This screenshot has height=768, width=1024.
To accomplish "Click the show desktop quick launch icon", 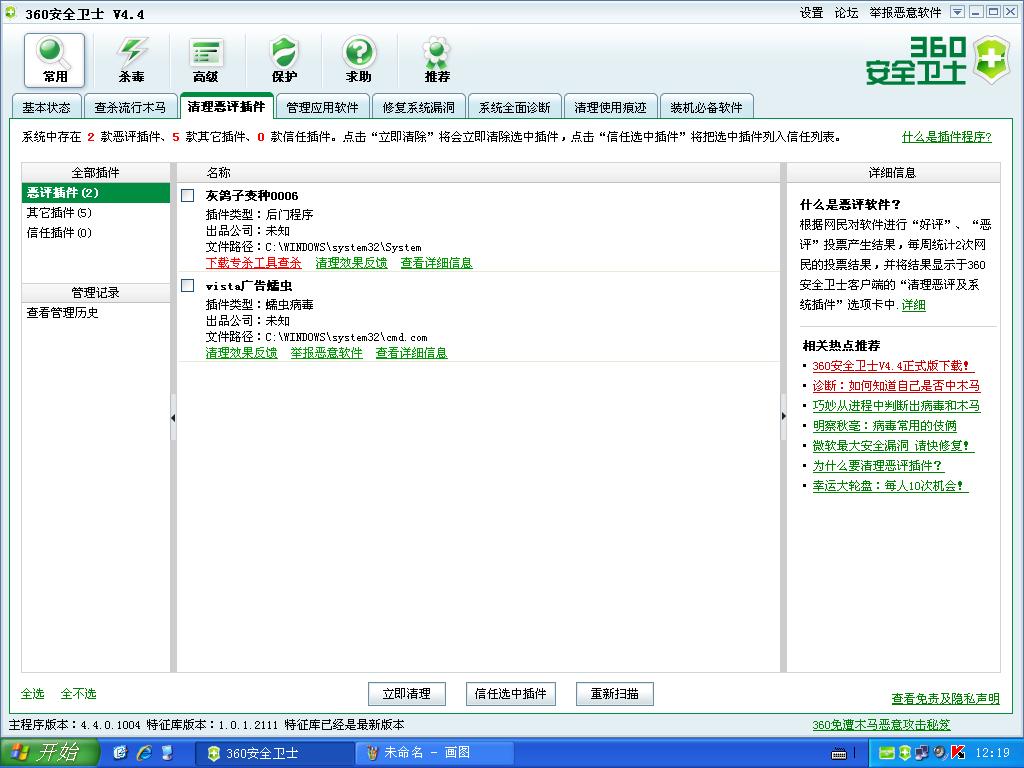I will pos(168,753).
